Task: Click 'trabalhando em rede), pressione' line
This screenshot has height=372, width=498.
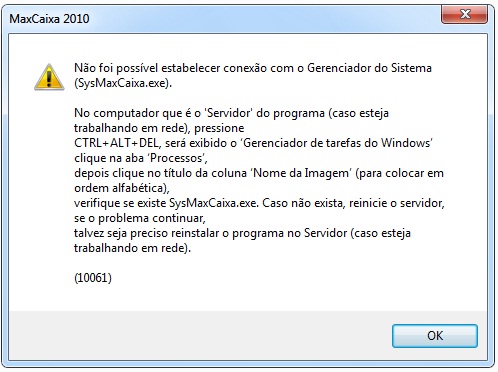Action: click(159, 128)
